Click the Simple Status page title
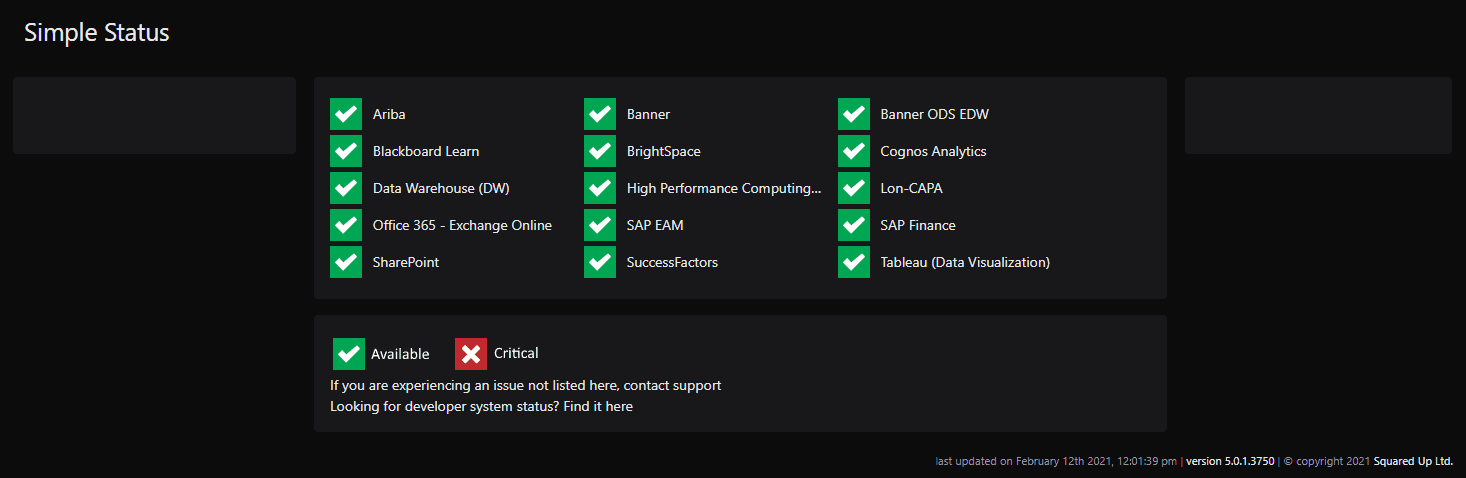This screenshot has width=1466, height=478. tap(97, 32)
